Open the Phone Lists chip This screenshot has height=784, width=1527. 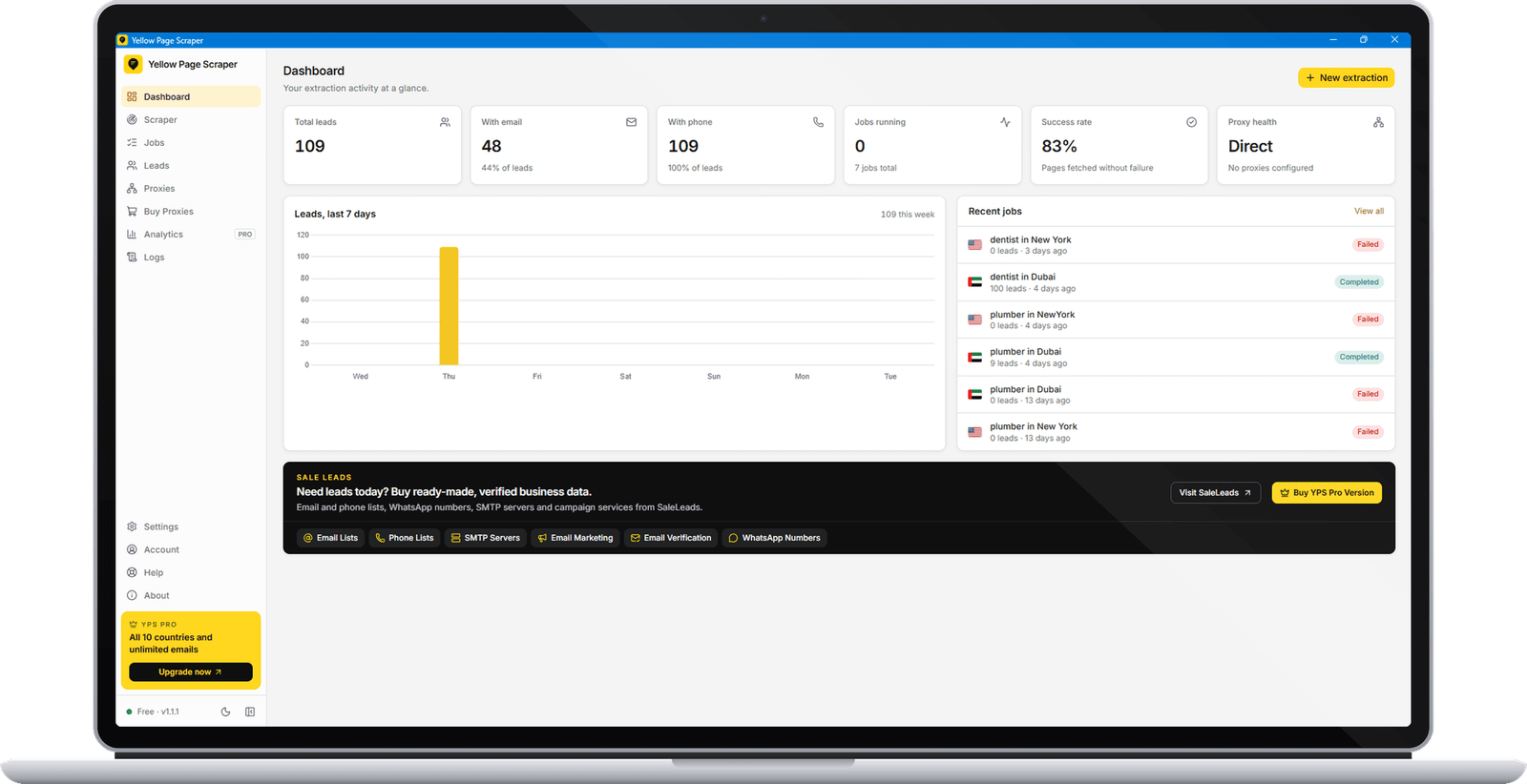[x=405, y=538]
